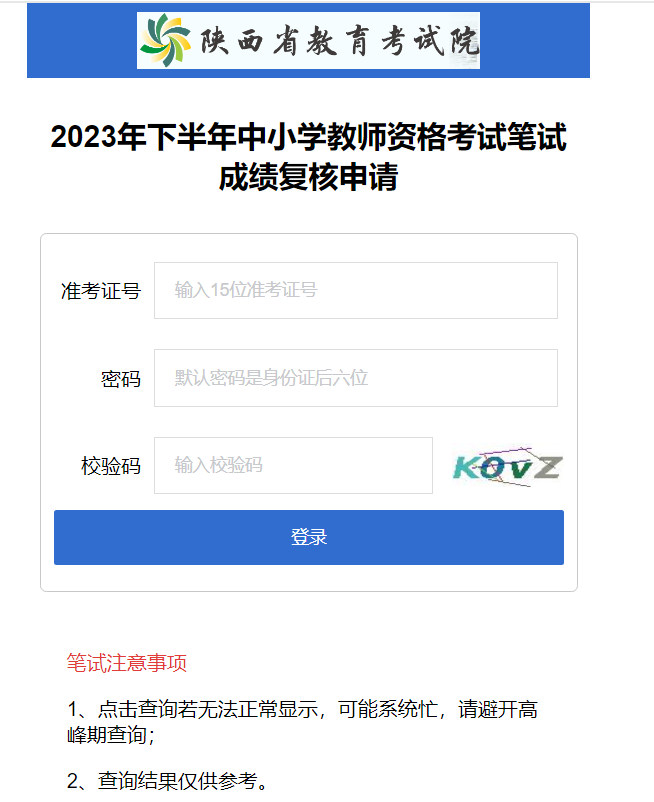Click the red 笔试注意事项 heading

point(127,663)
